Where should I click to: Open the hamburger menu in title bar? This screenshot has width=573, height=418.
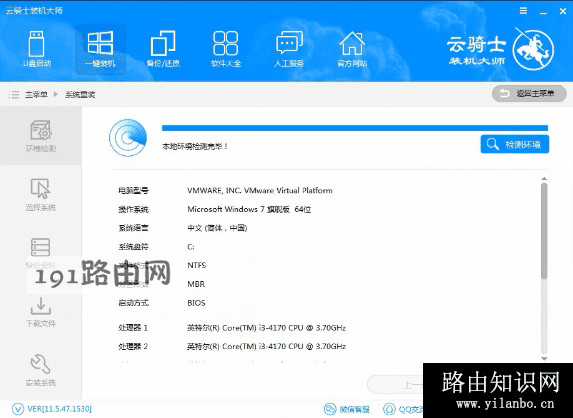coord(523,11)
